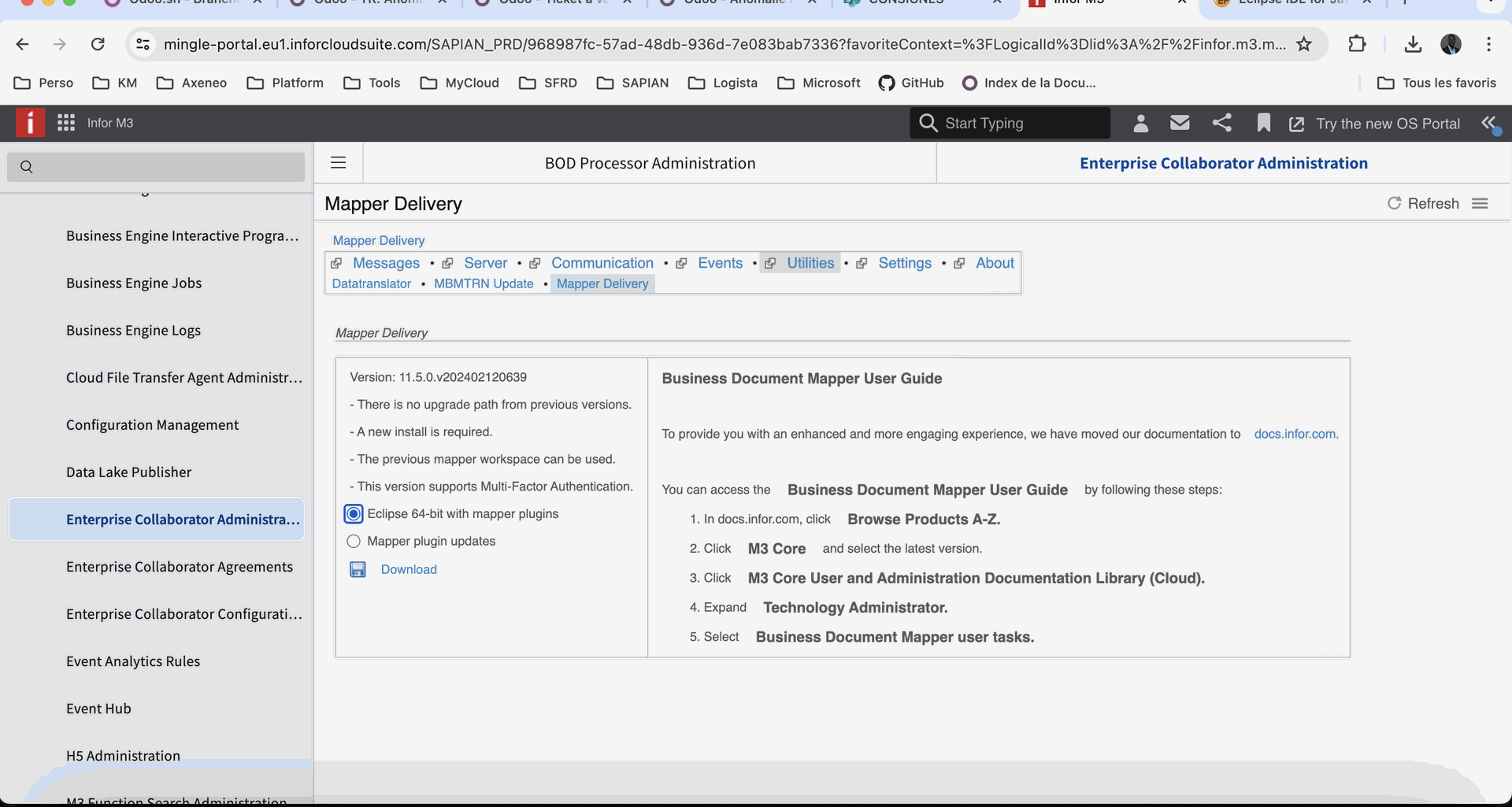Click the popup icon before Utilities
This screenshot has width=1512, height=807.
coord(770,263)
